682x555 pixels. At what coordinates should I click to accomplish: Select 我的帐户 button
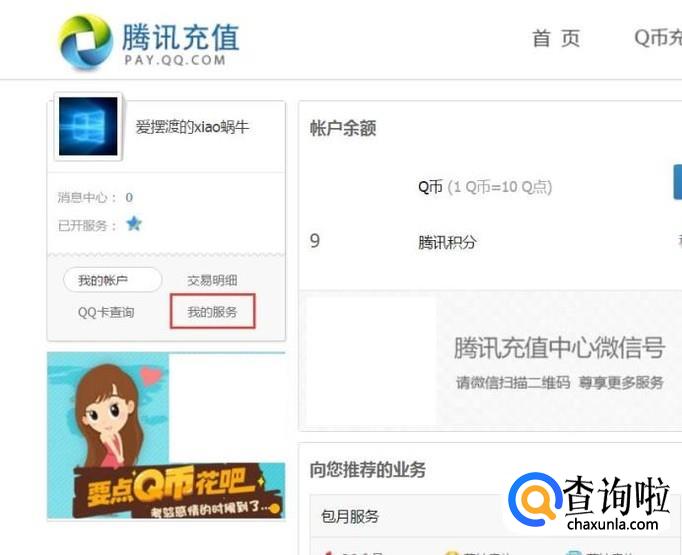(113, 280)
